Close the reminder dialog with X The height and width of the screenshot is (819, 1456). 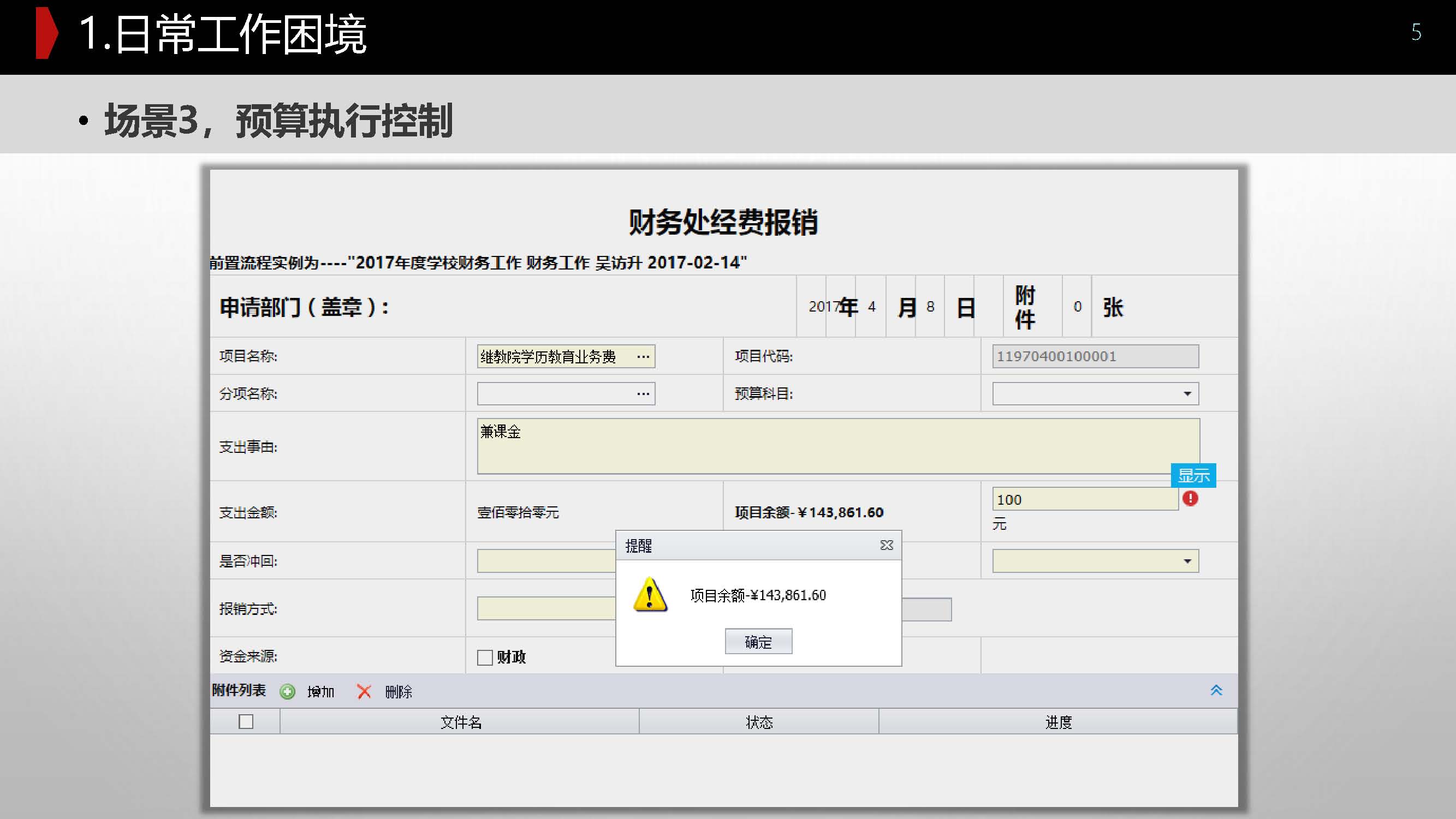[x=886, y=545]
